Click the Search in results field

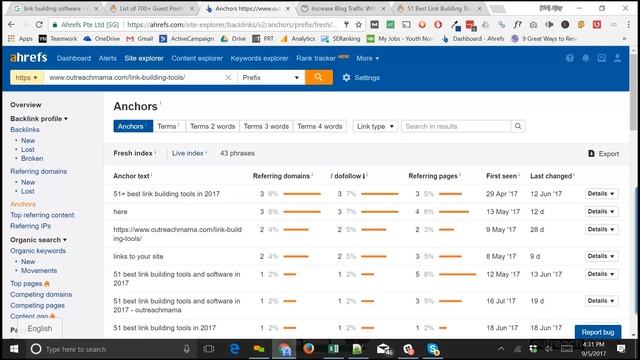coord(456,126)
